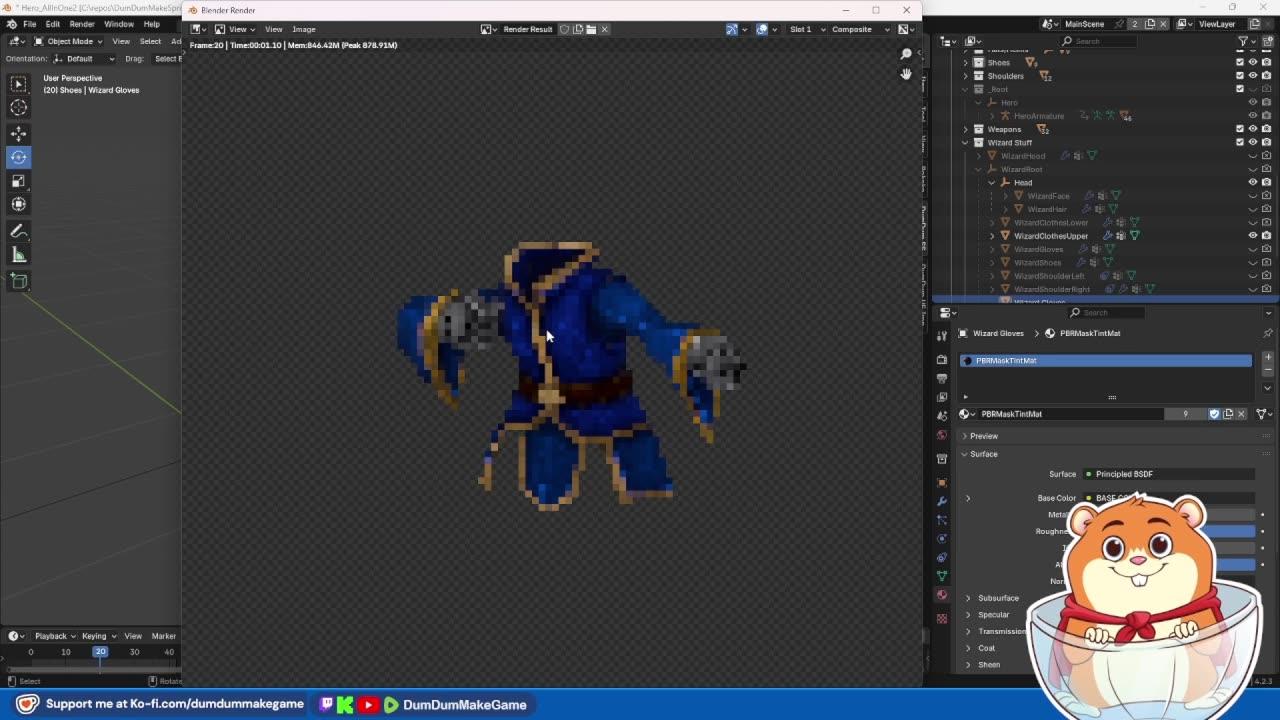Open the Composite layer dropdown

(x=858, y=29)
